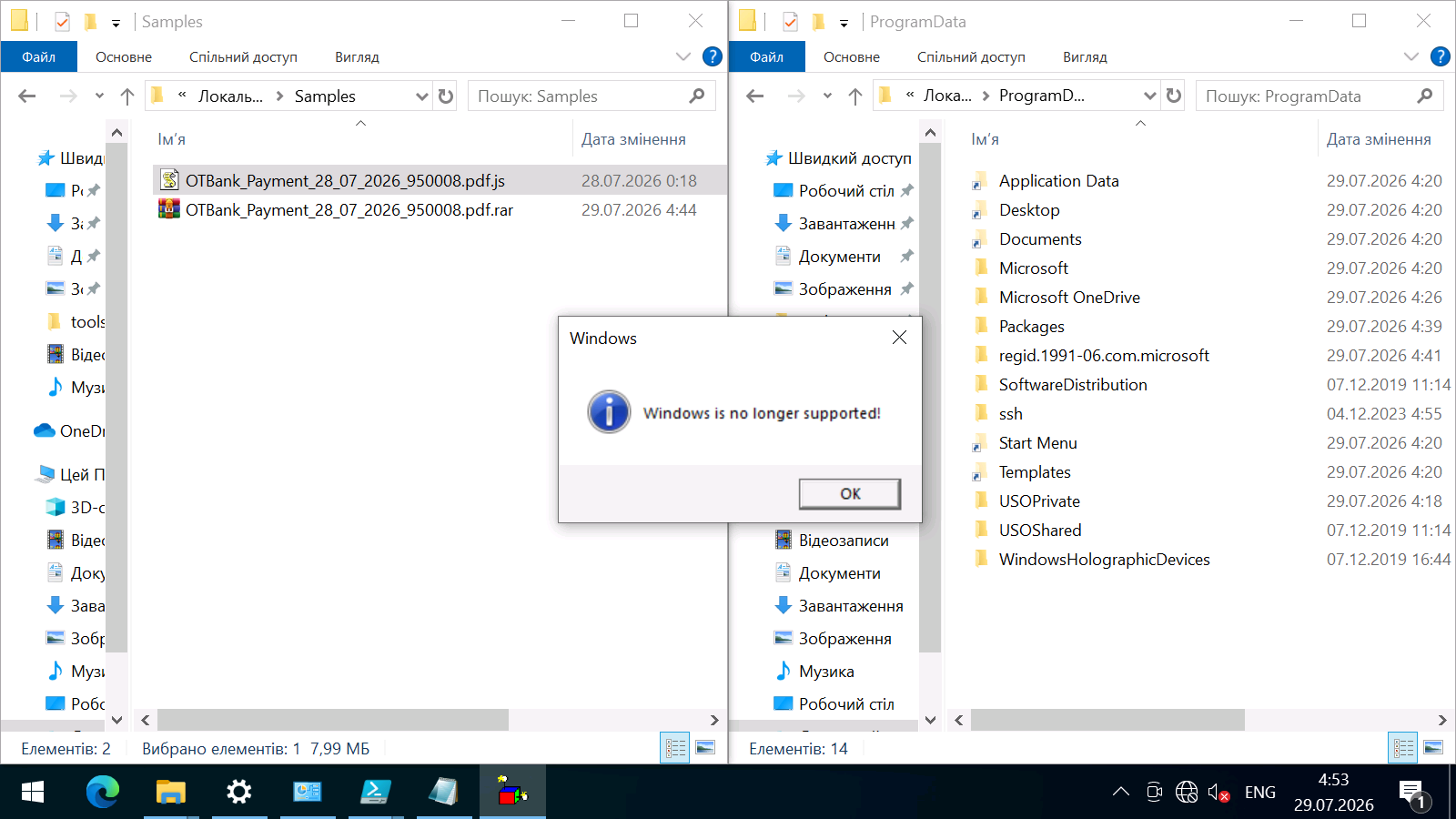Switch ProgramData to large thumbnails view

click(1433, 748)
